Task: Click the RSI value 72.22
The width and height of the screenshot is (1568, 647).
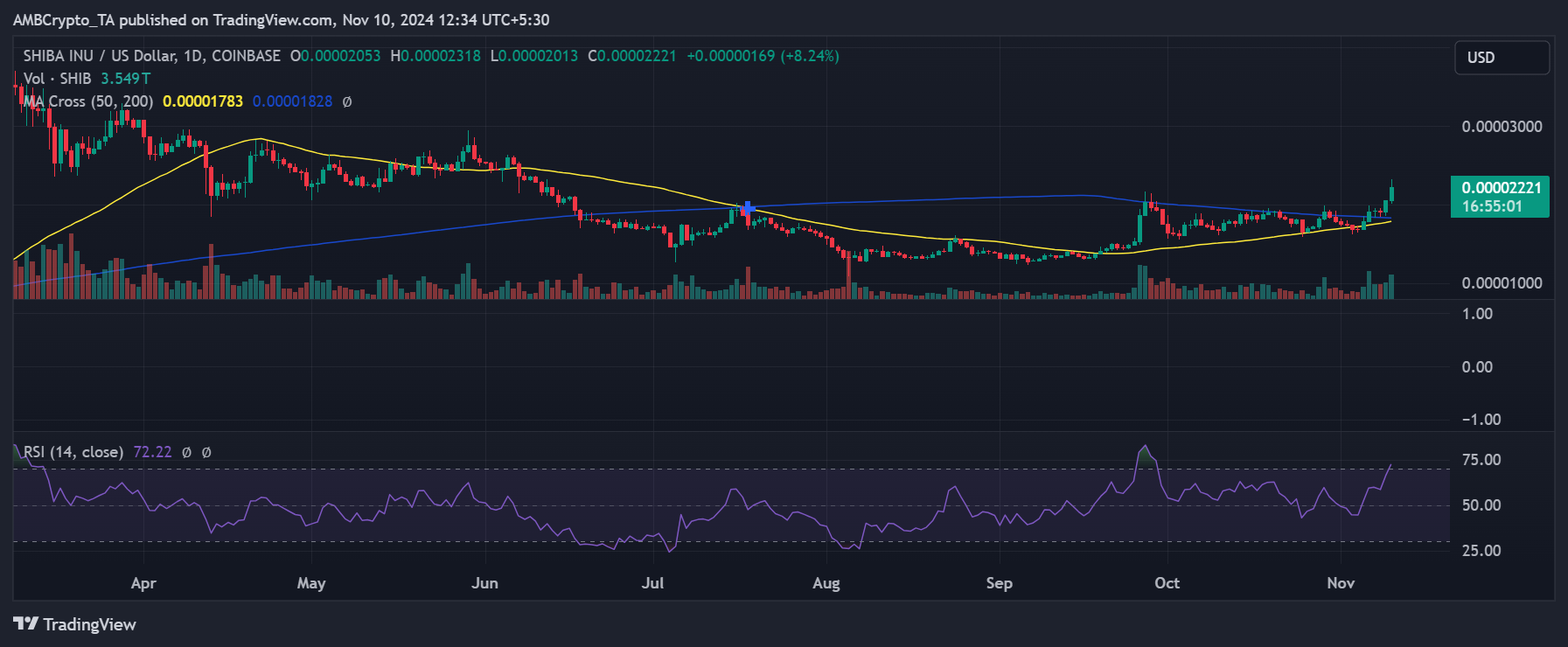Action: 152,452
